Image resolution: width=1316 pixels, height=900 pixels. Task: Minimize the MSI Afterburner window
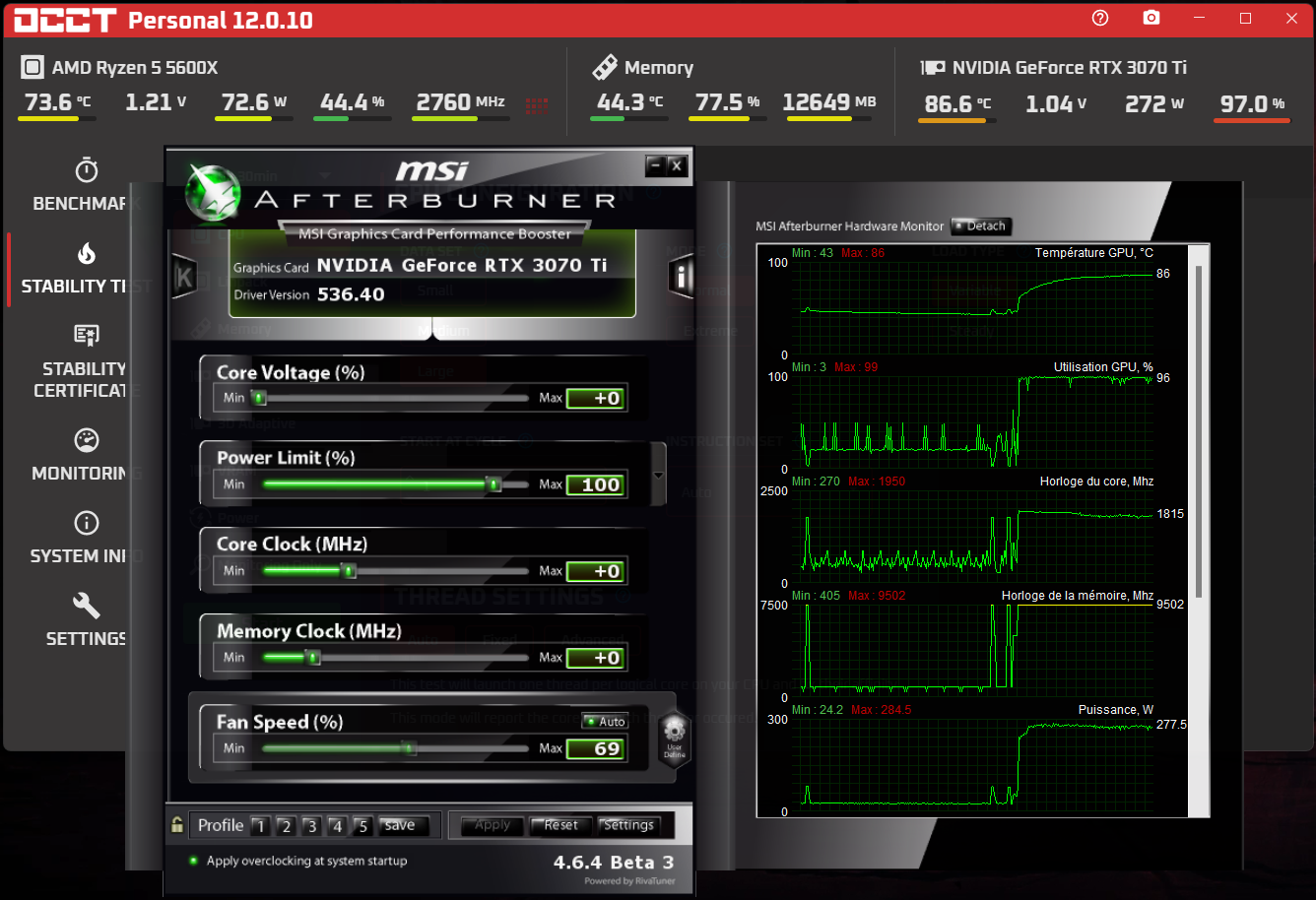655,166
